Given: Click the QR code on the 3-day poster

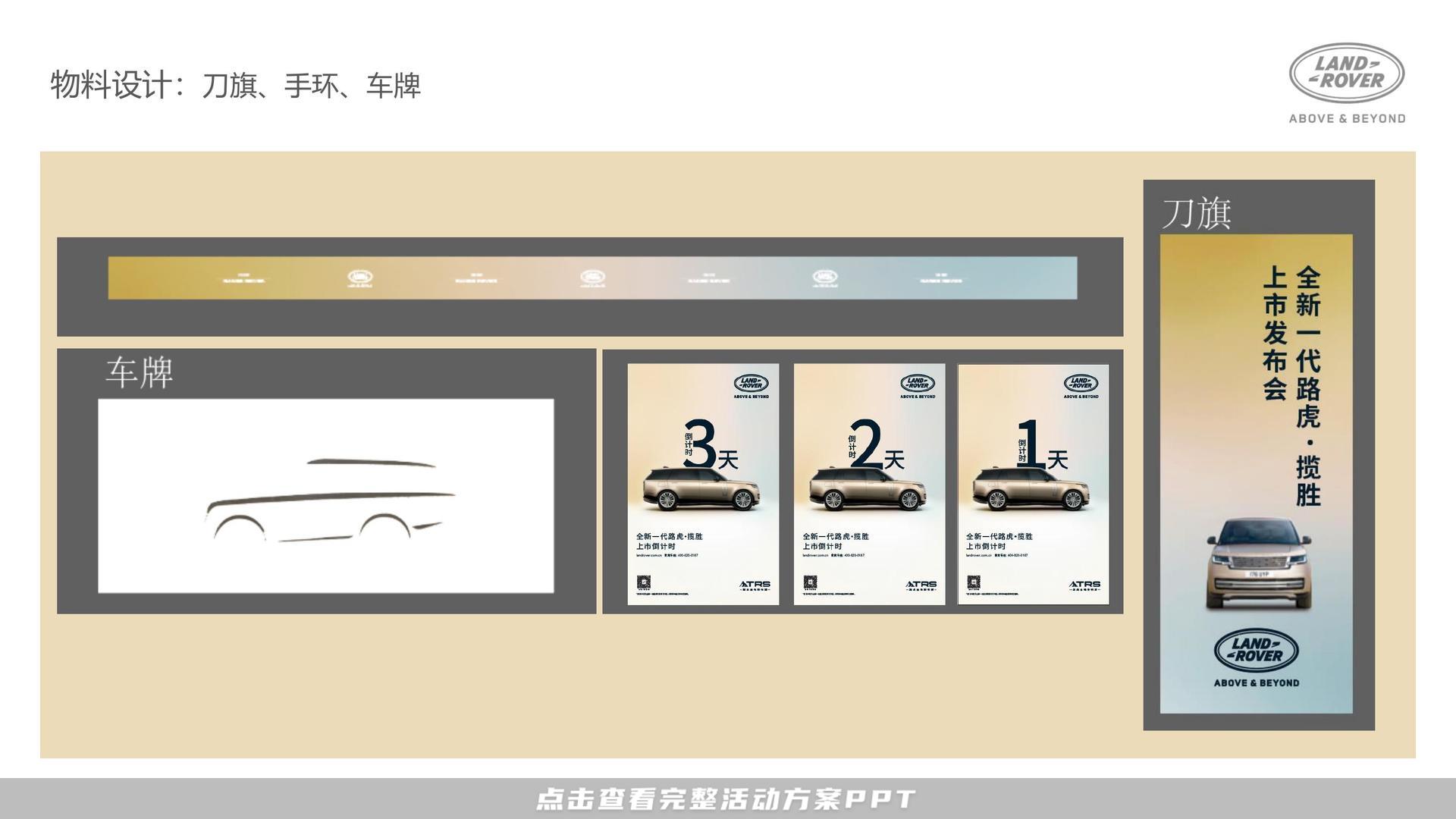Looking at the screenshot, I should (643, 582).
